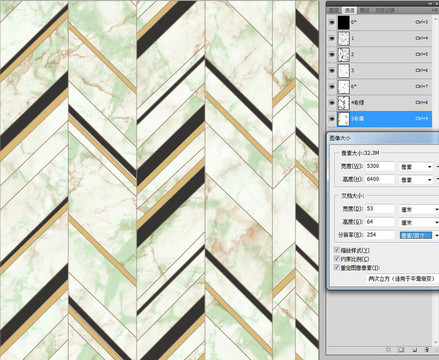
Task: Open the document height 厘米 unit dropdown
Action: [x=419, y=222]
